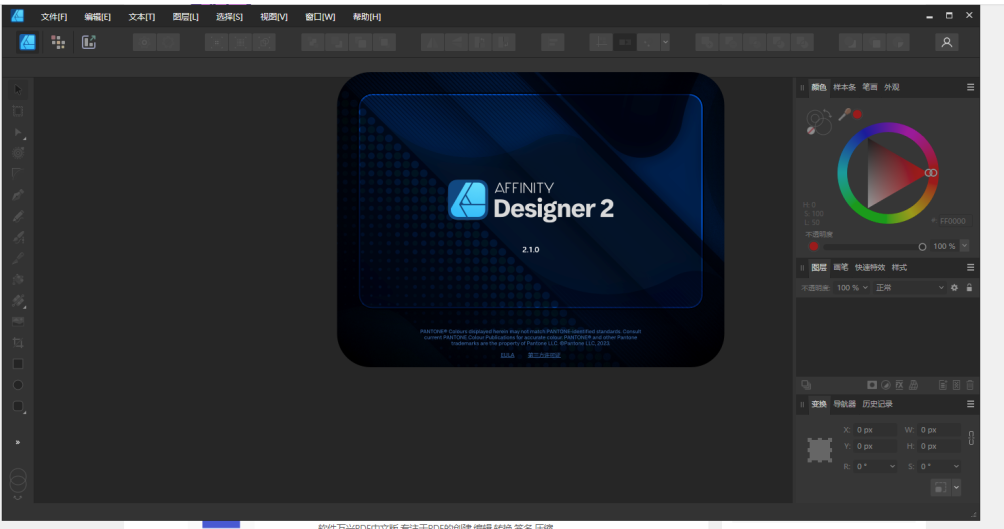Image resolution: width=1004 pixels, height=529 pixels.
Task: Select the Ellipse tool
Action: click(x=18, y=385)
